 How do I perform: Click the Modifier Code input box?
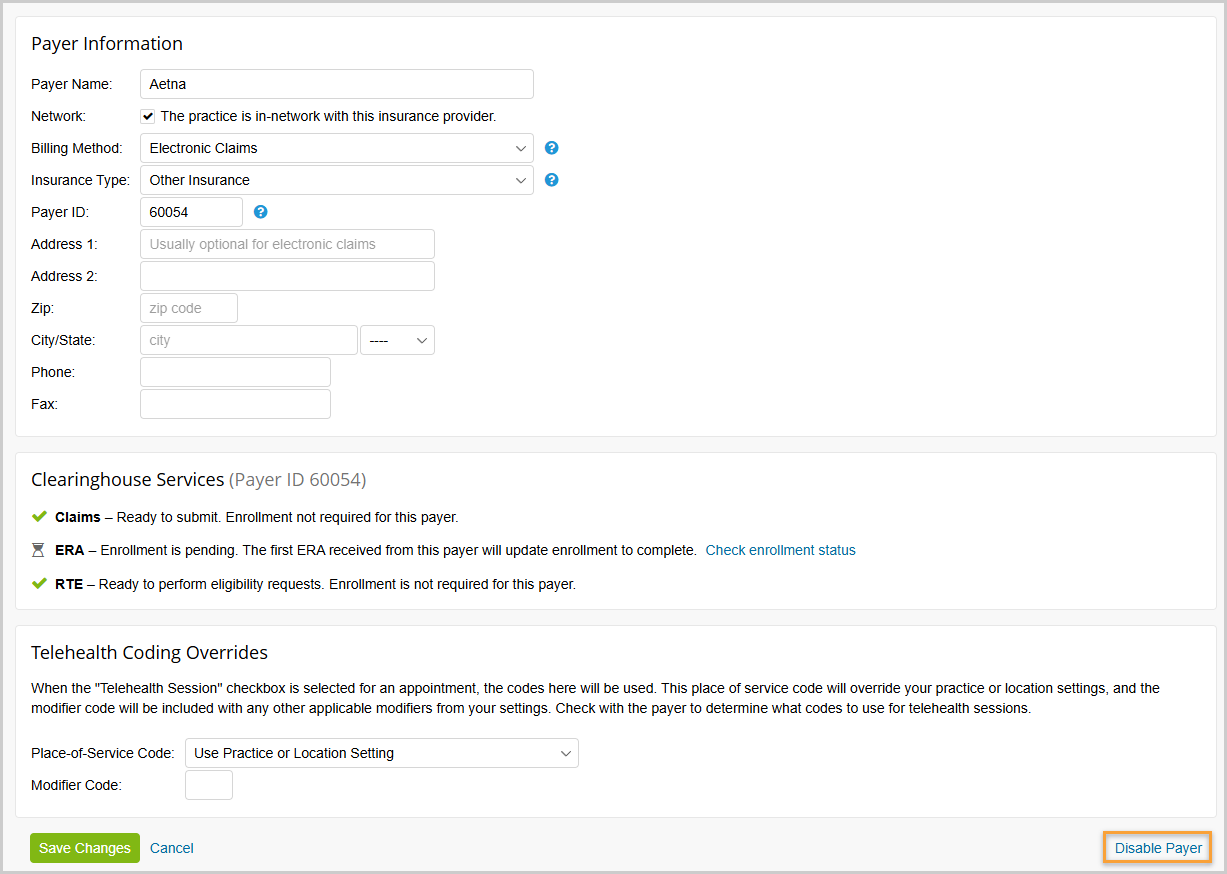209,785
